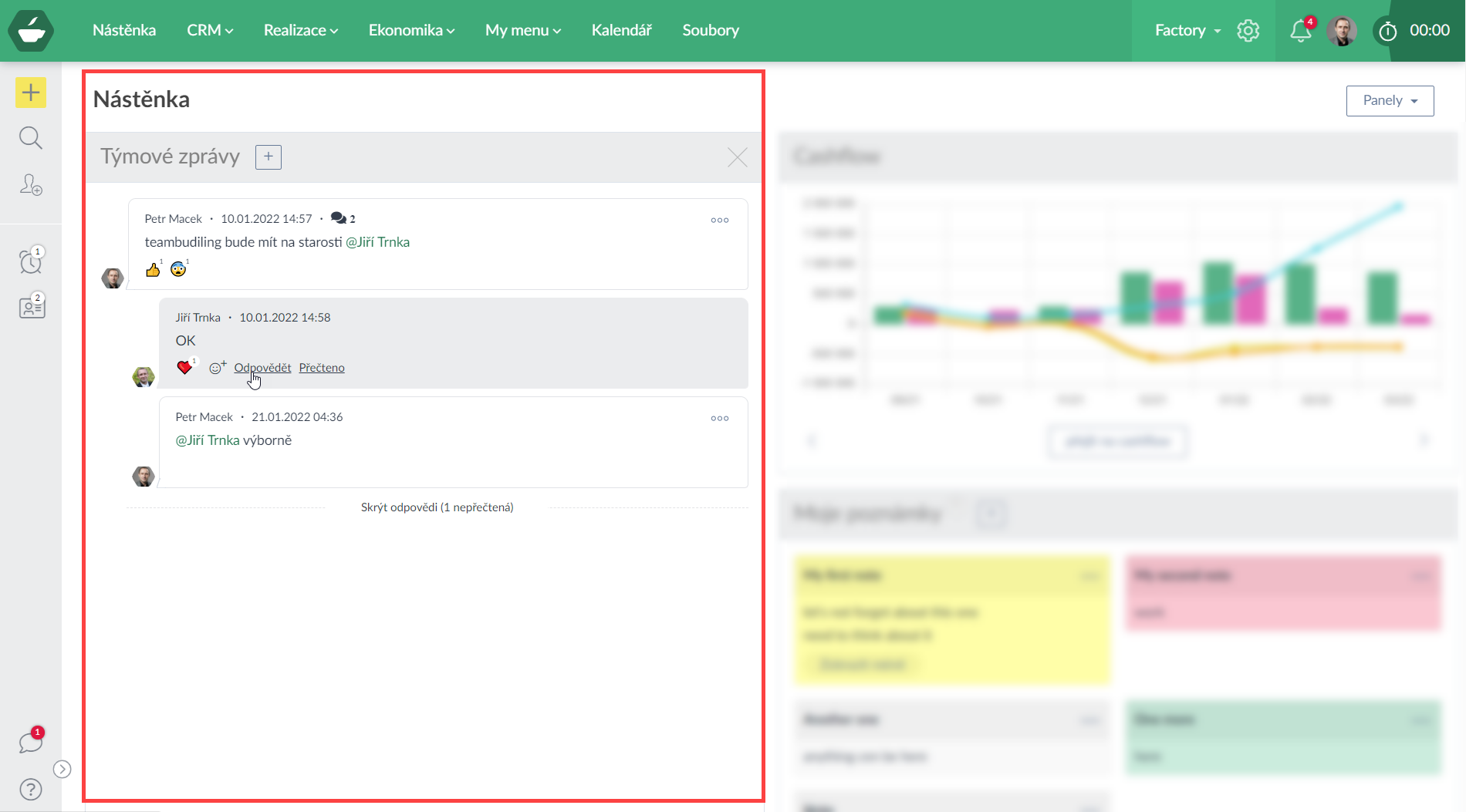Collapse replies via Skrýt odpovědi

[437, 507]
